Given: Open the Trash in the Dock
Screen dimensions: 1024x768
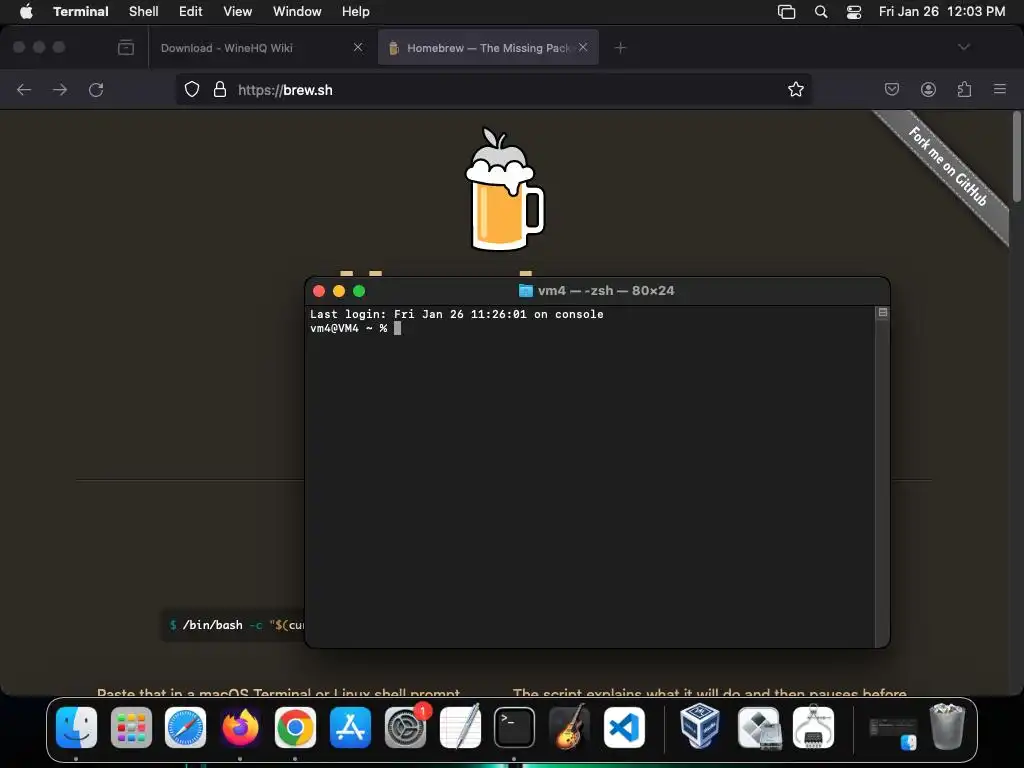Looking at the screenshot, I should pyautogui.click(x=947, y=727).
